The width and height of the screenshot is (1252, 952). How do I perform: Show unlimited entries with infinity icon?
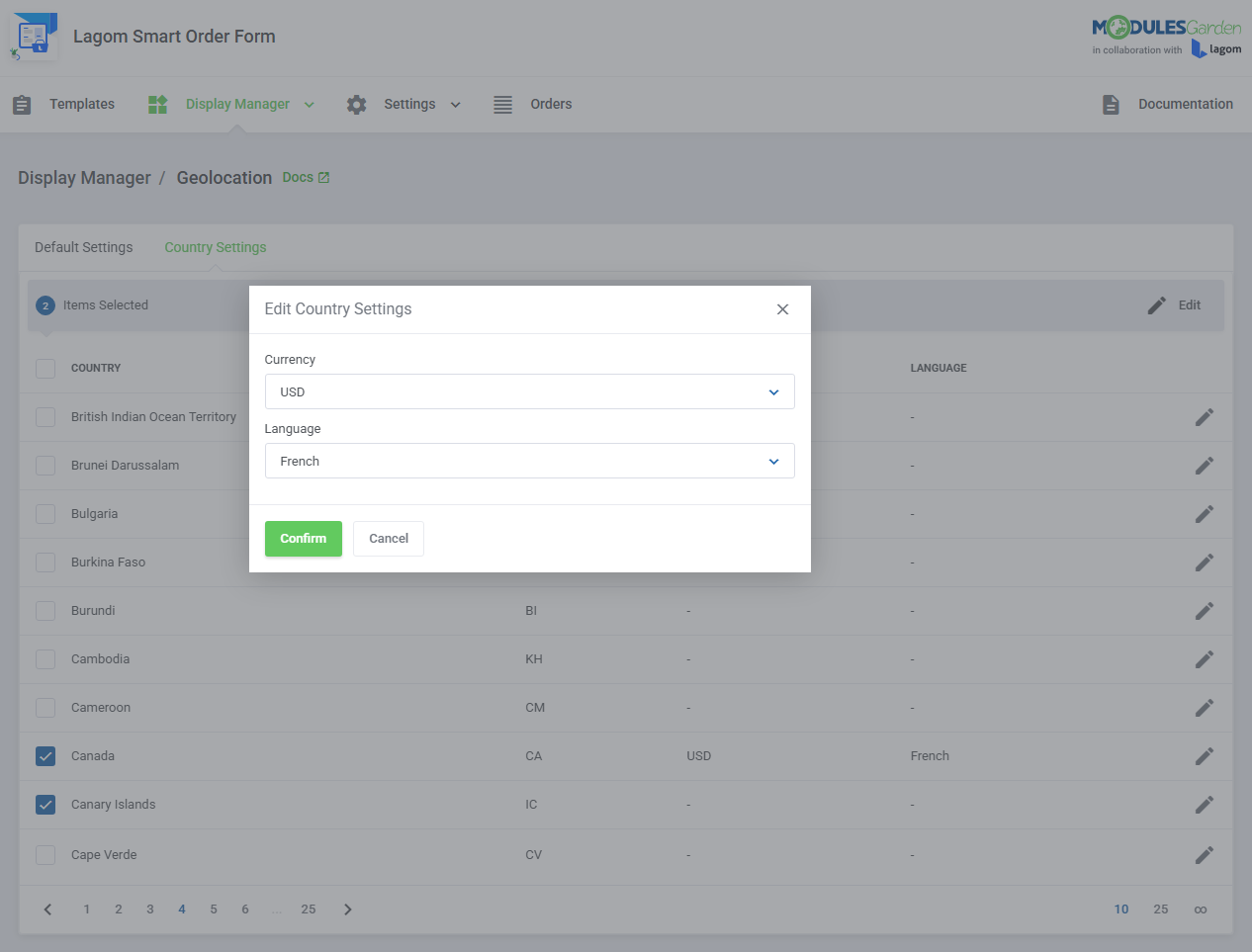(1200, 909)
